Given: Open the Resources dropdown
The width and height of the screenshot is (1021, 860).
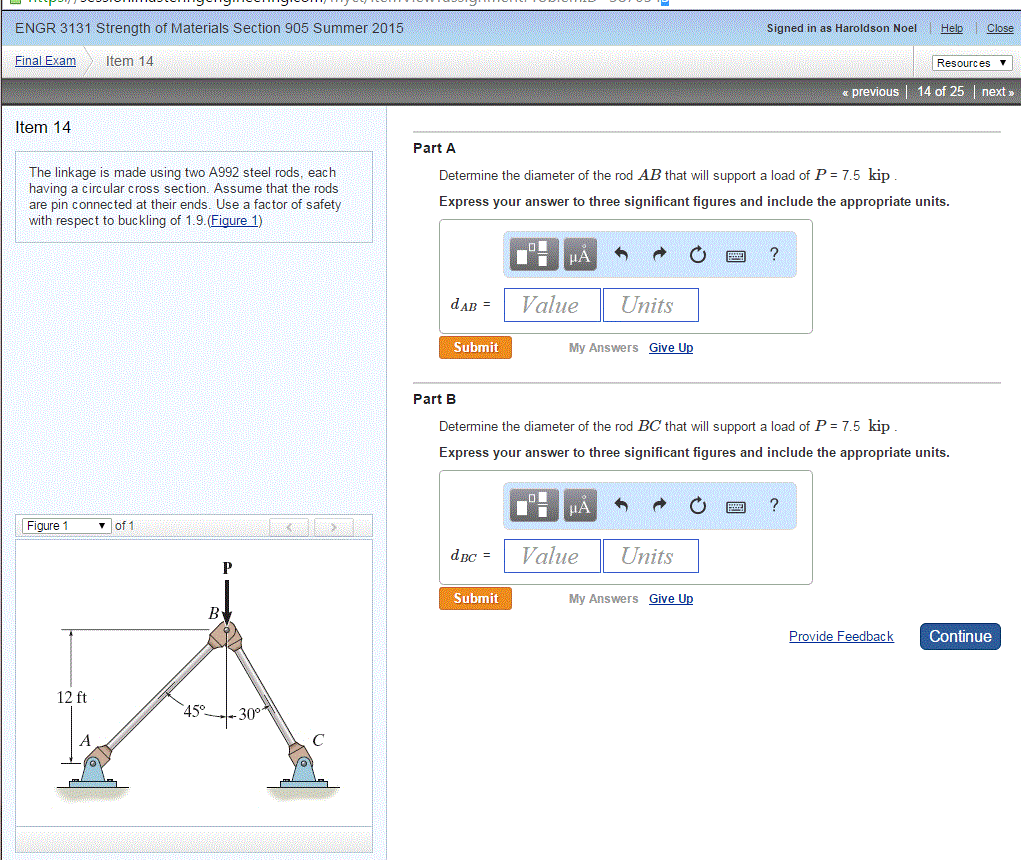Looking at the screenshot, I should [971, 62].
